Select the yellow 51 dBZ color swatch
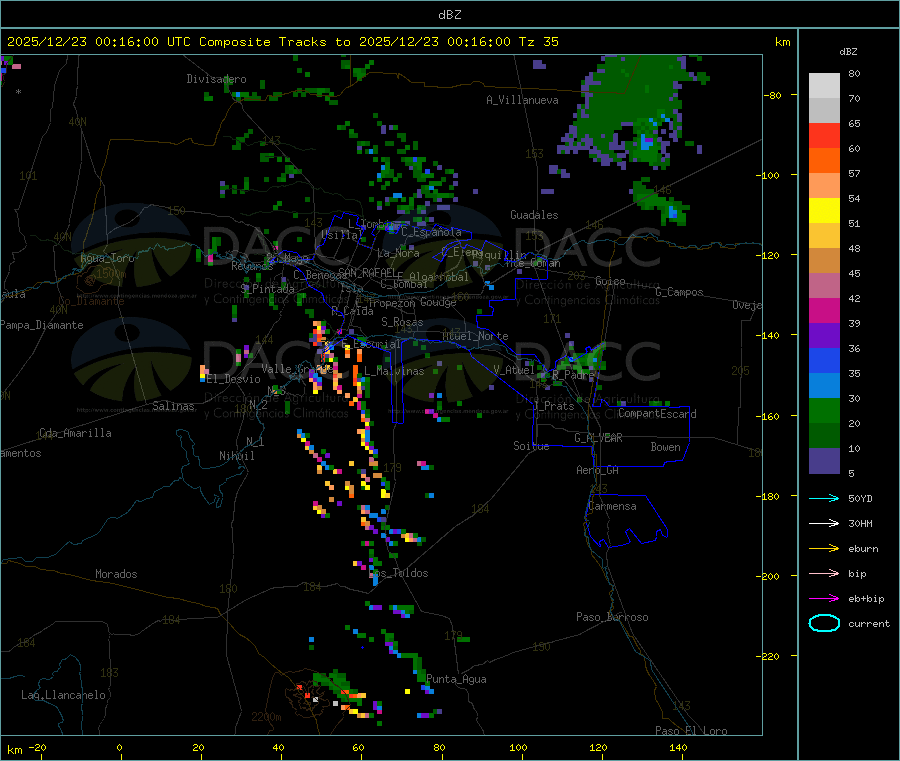The height and width of the screenshot is (761, 900). (x=824, y=211)
